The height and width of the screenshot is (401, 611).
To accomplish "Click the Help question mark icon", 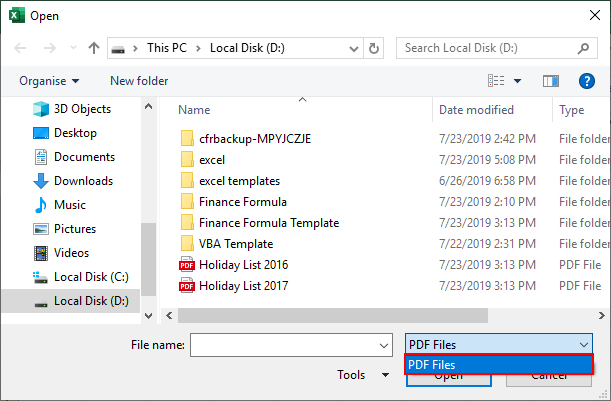I will [x=587, y=81].
